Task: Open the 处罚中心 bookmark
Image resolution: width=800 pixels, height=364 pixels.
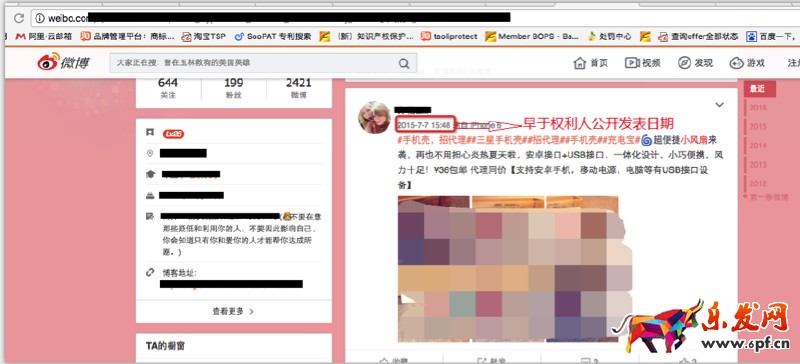Action: (x=609, y=36)
